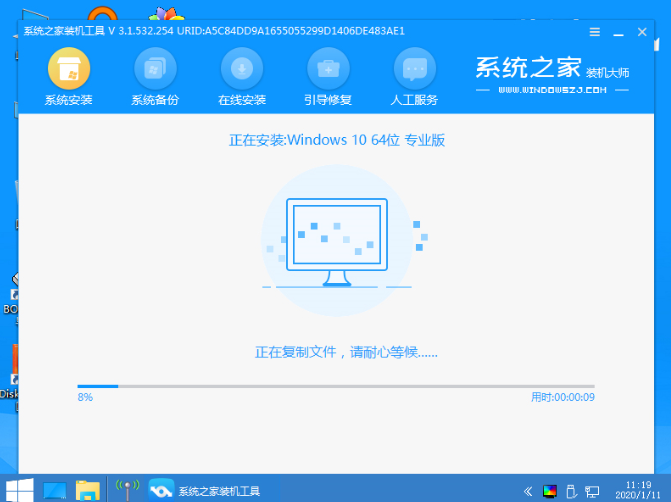The height and width of the screenshot is (502, 671).
Task: Click the 系统之家 brand logo
Action: click(546, 74)
